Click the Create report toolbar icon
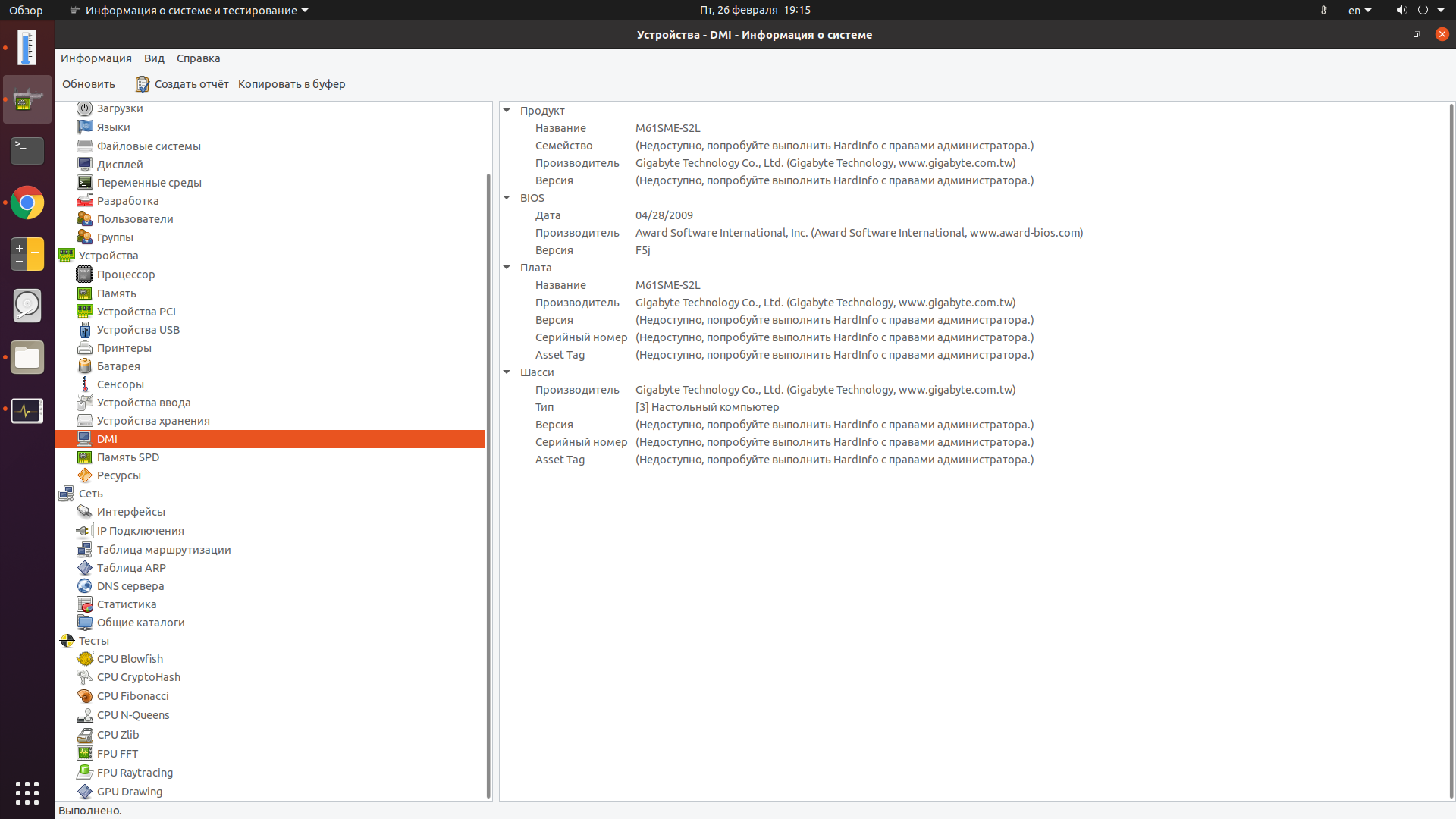 [x=142, y=84]
